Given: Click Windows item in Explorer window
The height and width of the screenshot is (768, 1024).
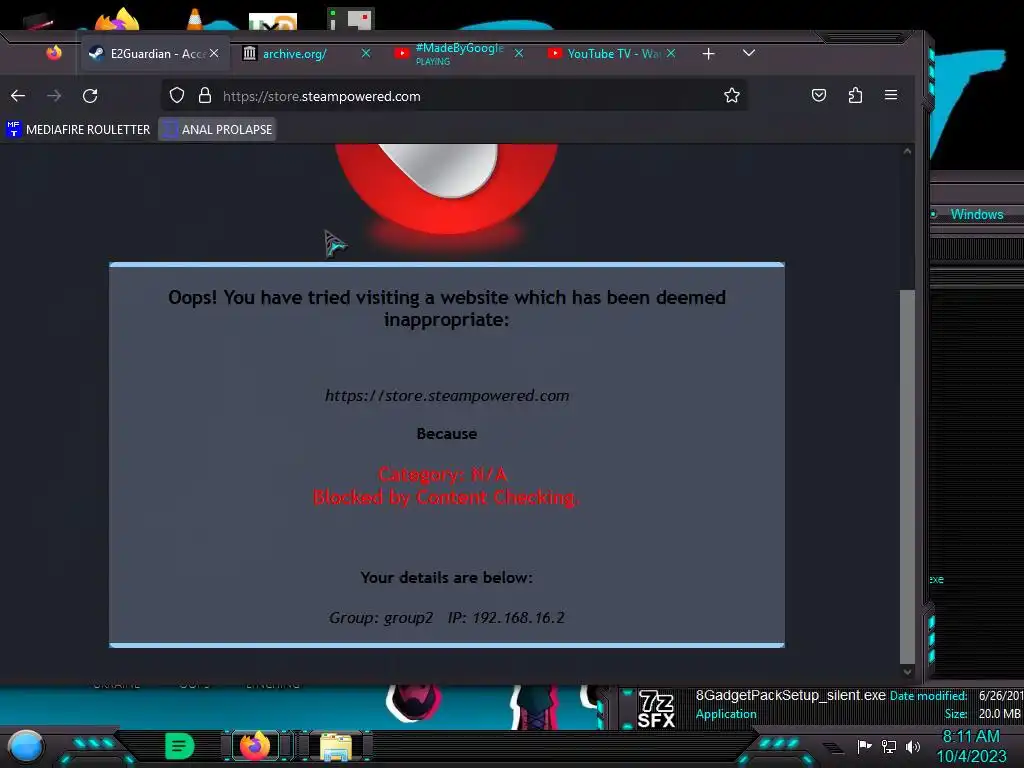Looking at the screenshot, I should tap(977, 214).
